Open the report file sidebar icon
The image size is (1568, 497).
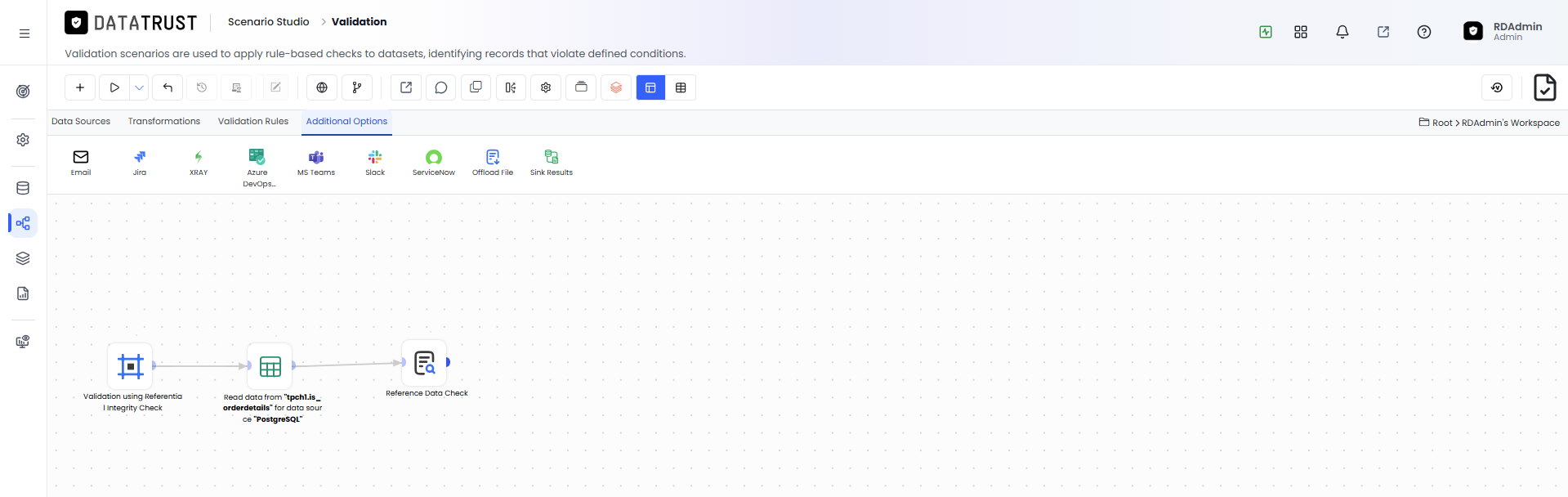tap(23, 293)
